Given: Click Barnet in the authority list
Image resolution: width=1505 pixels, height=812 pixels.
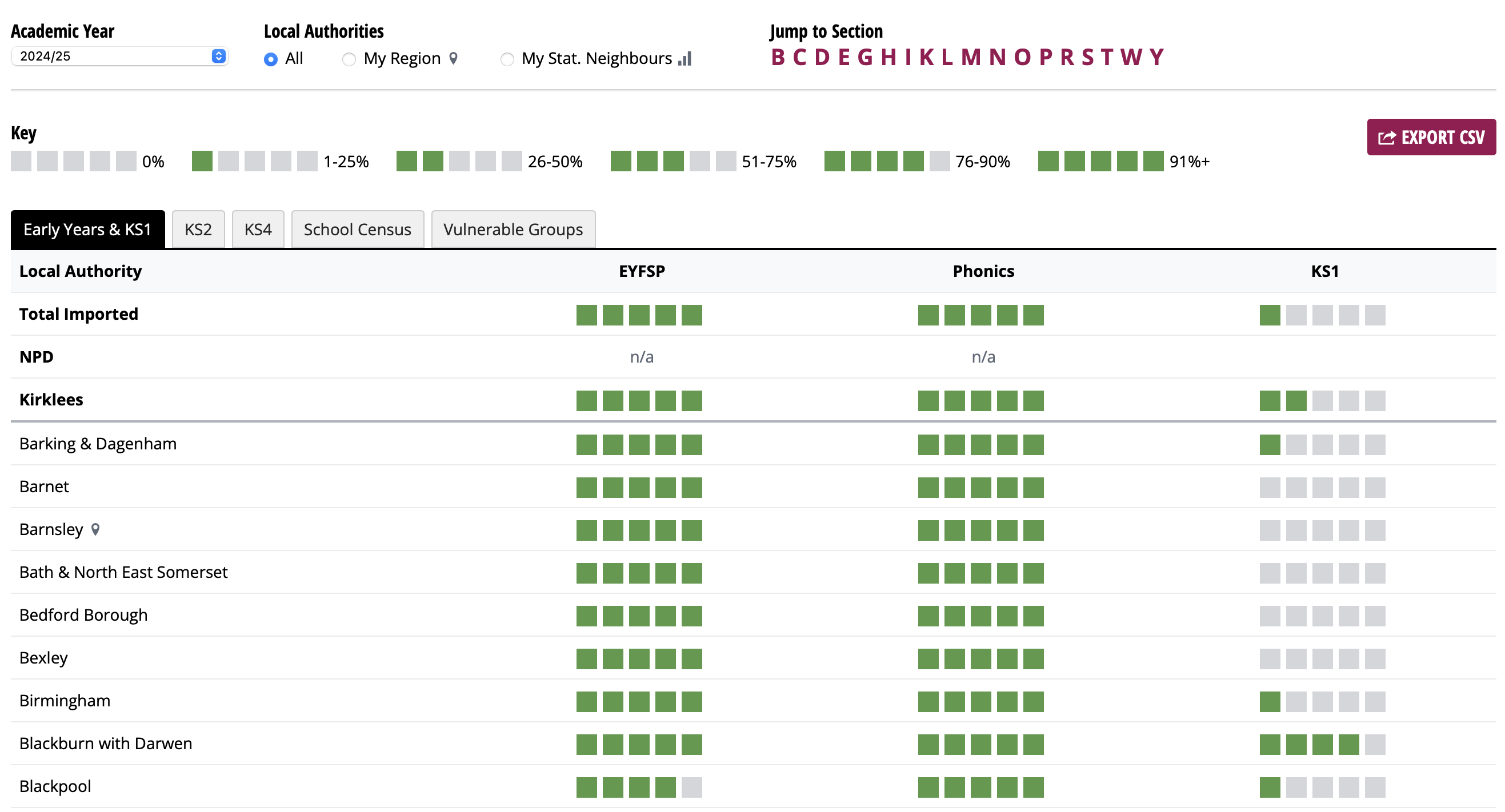Looking at the screenshot, I should coord(44,487).
